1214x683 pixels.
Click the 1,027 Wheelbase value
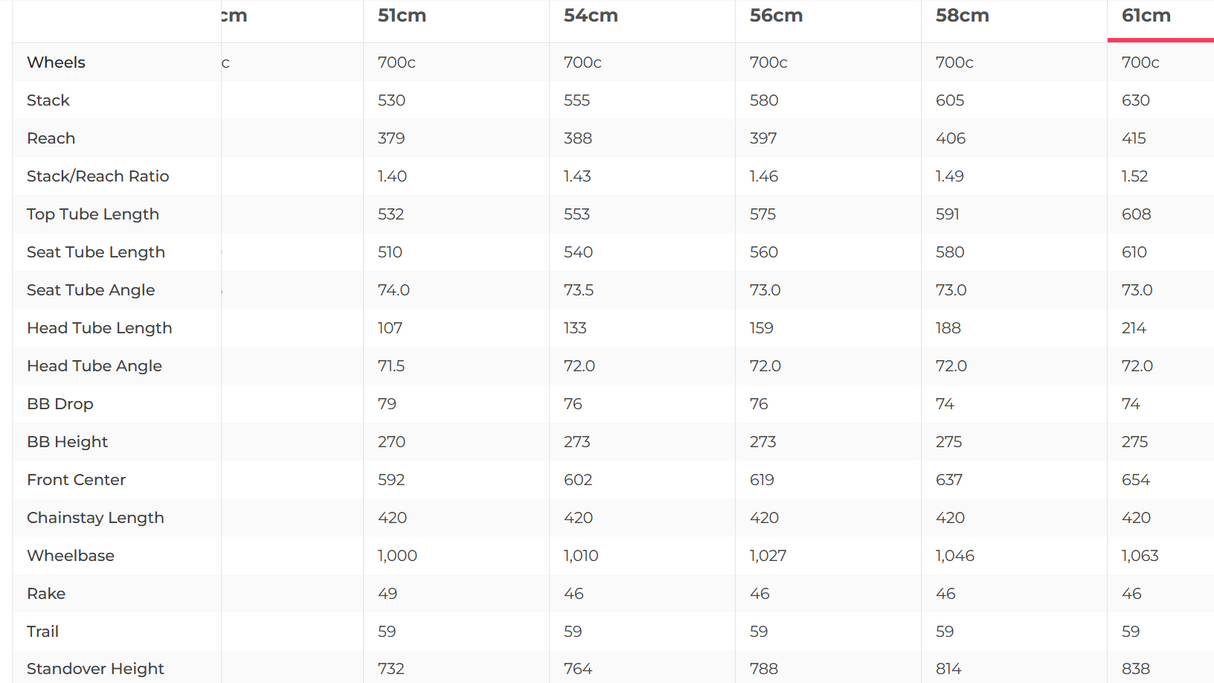(768, 556)
